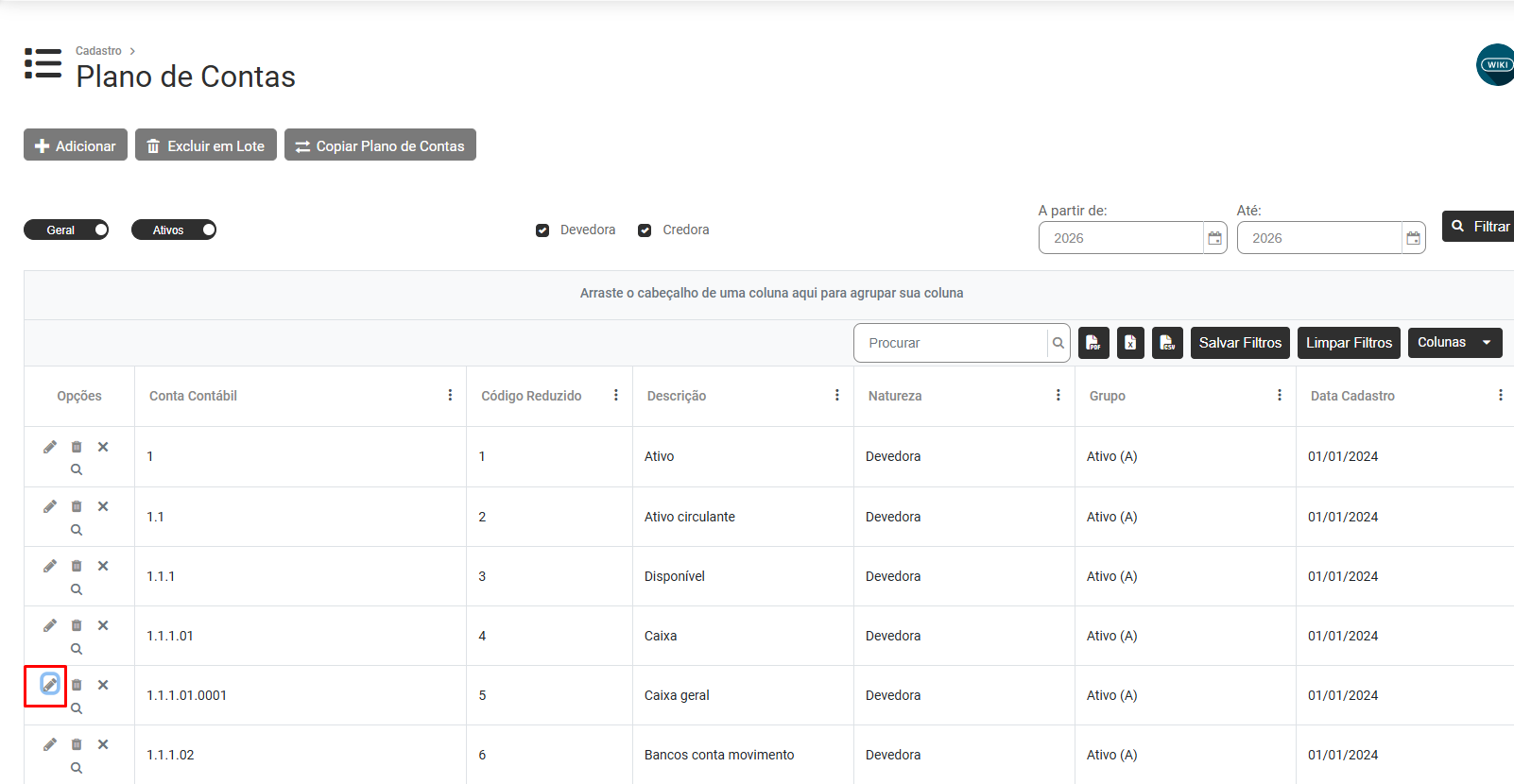Click the Filtrar button
The height and width of the screenshot is (784, 1514).
click(1479, 226)
